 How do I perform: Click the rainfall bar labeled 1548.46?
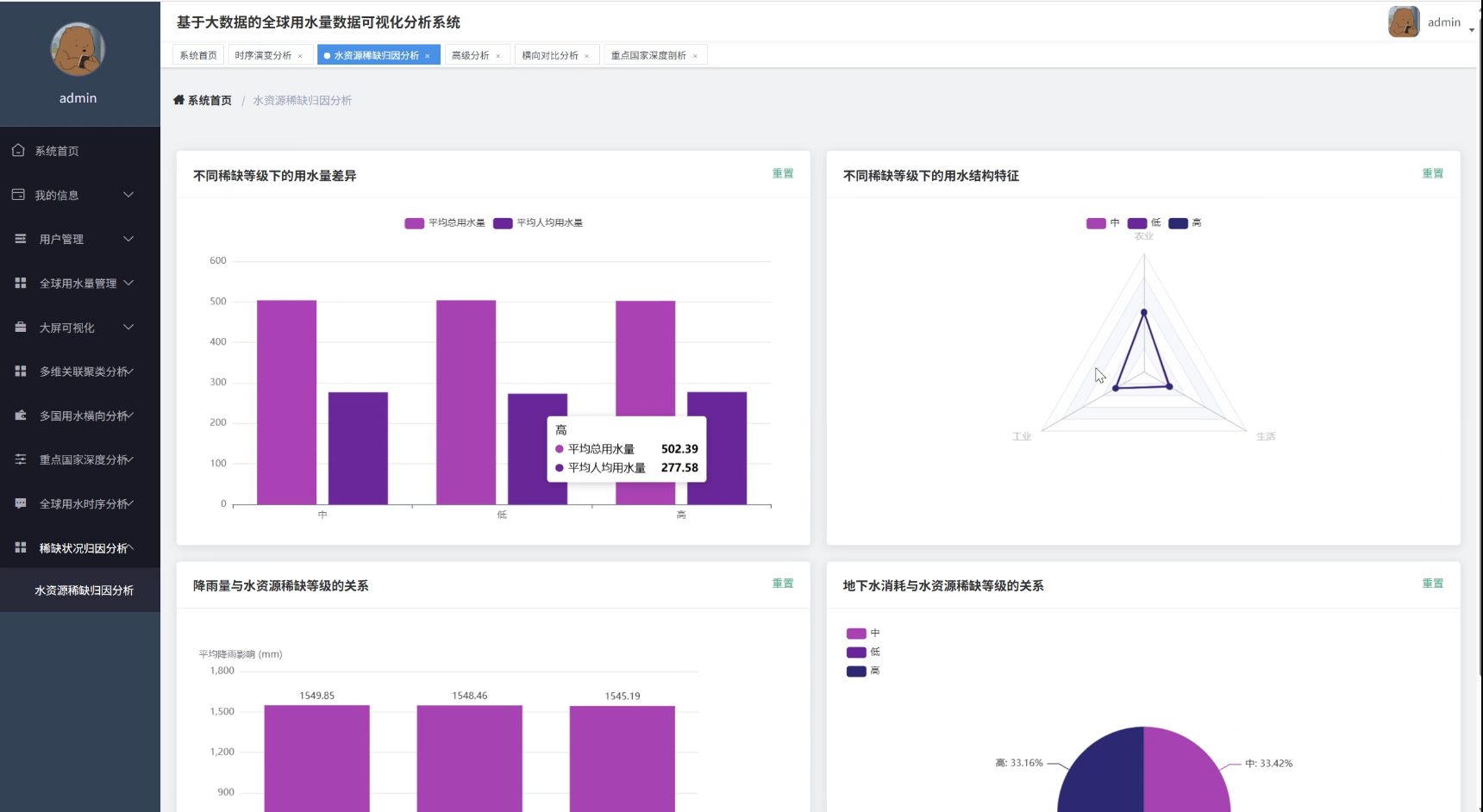point(470,759)
